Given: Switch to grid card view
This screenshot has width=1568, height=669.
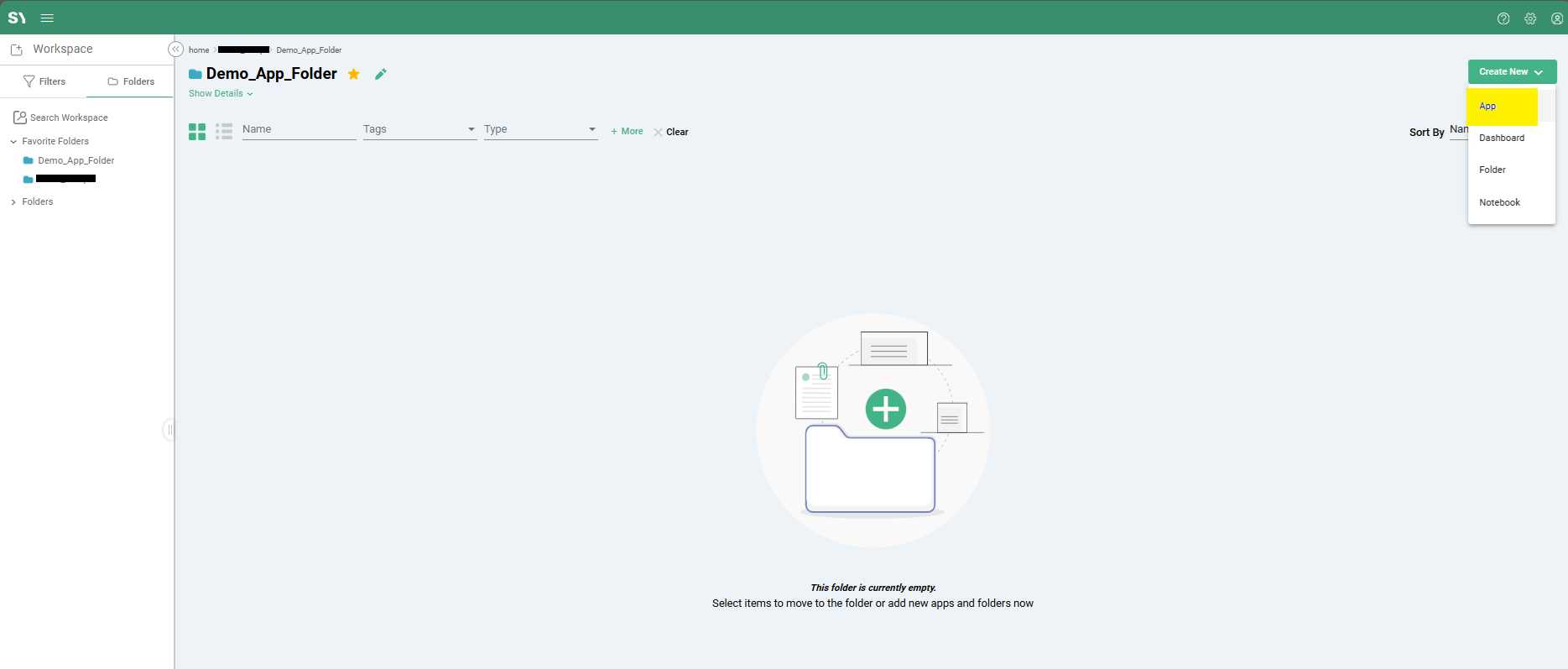Looking at the screenshot, I should point(197,132).
